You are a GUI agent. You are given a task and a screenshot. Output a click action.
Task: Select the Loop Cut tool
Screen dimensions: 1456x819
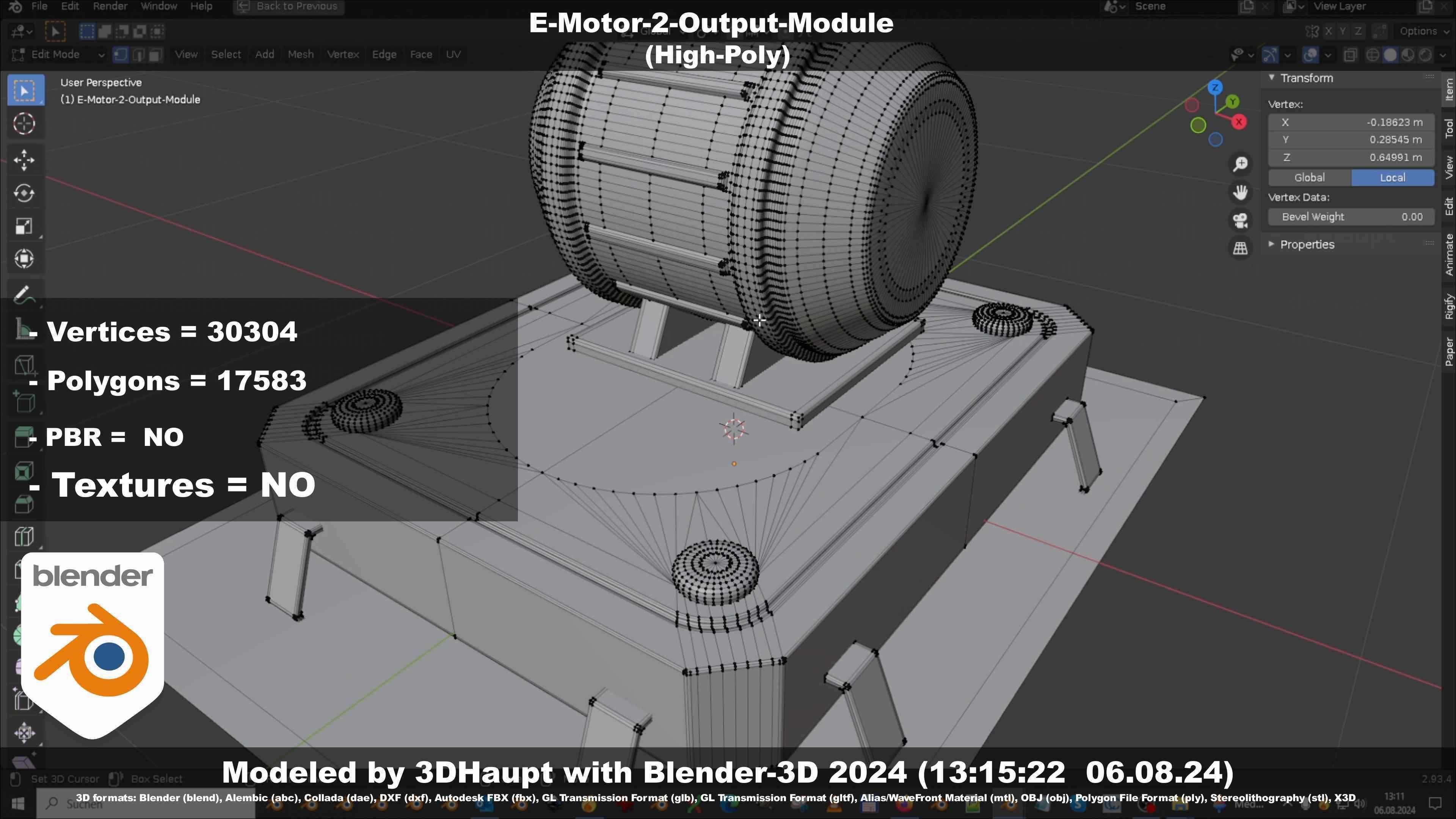point(24,537)
